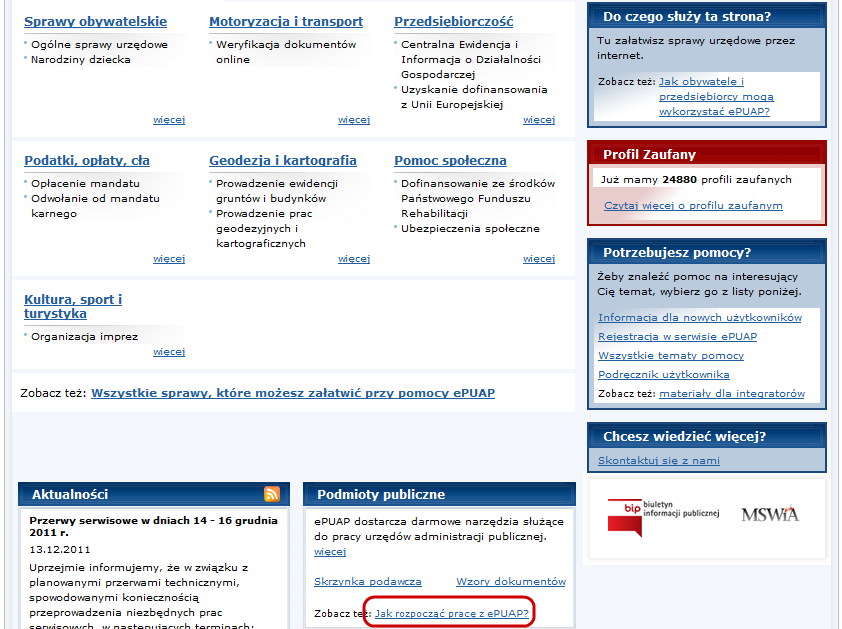This screenshot has width=842, height=629.
Task: Select the Narodziny dziecka item
Action: [81, 60]
